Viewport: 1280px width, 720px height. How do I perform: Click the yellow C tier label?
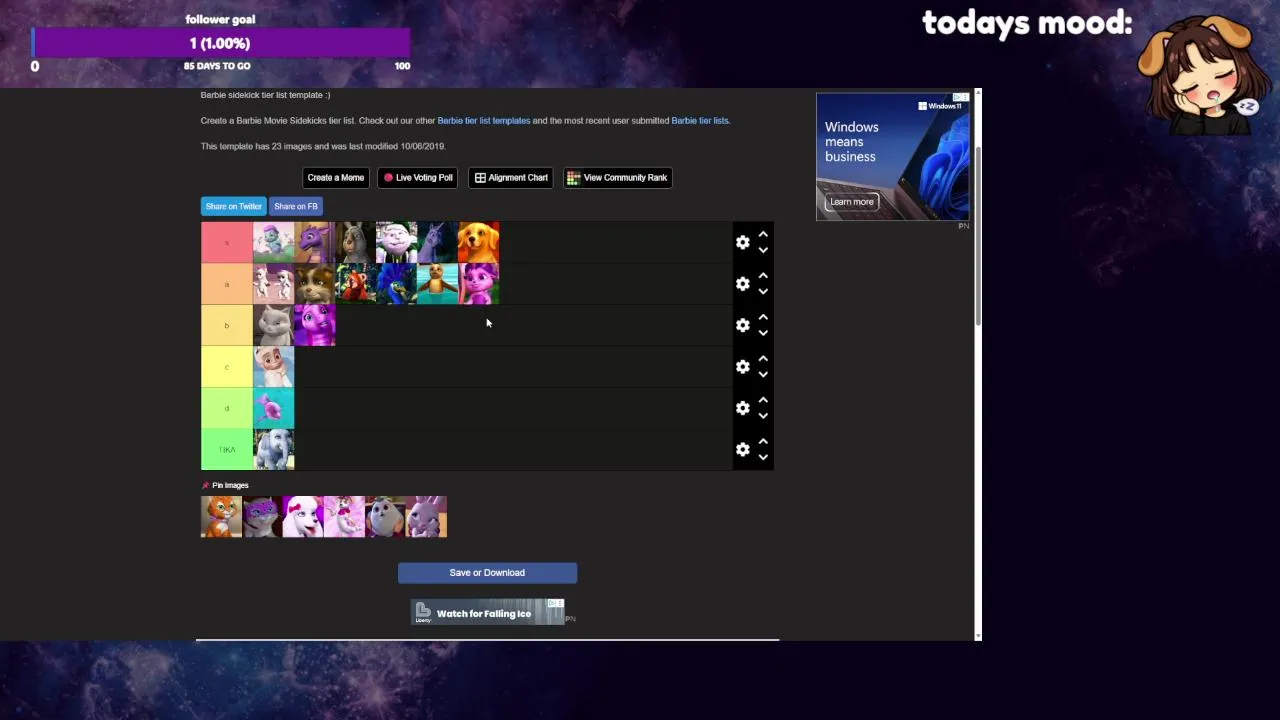point(226,367)
